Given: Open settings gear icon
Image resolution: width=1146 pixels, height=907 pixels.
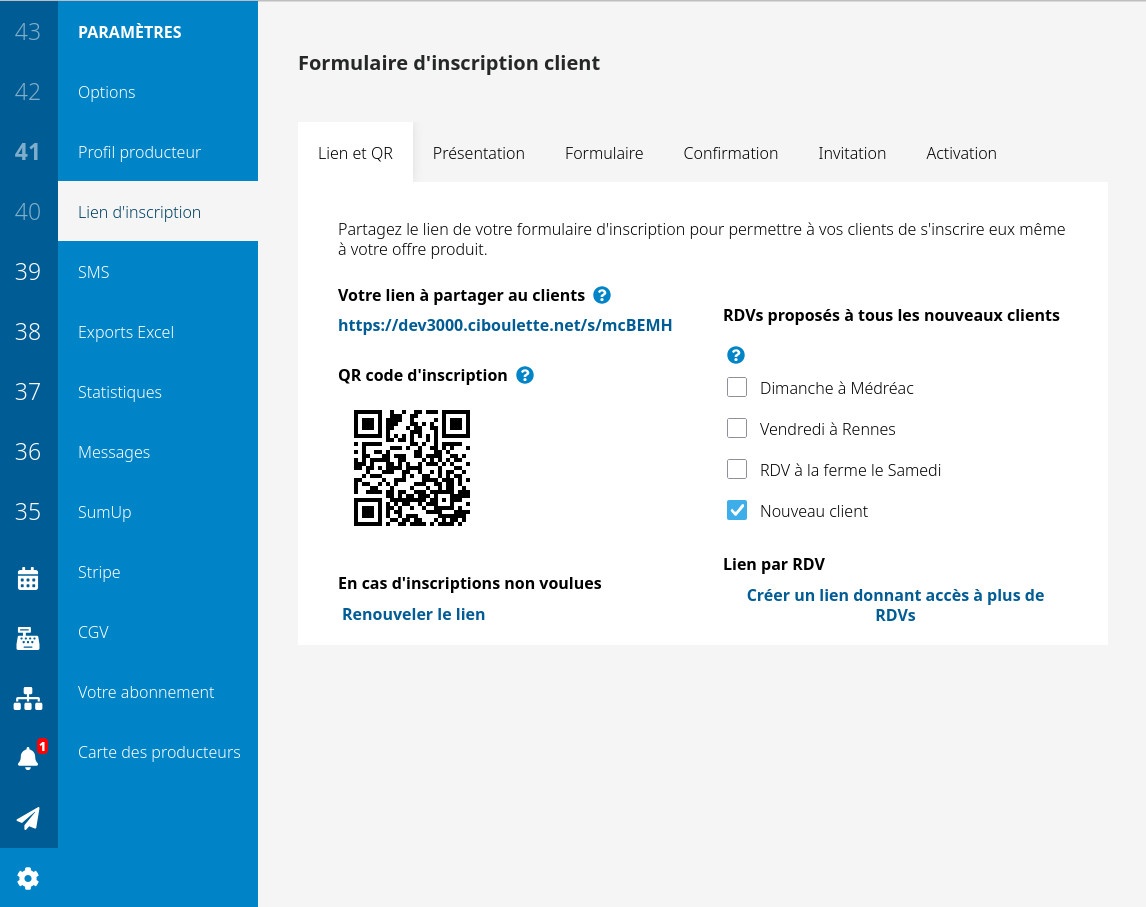Looking at the screenshot, I should click(x=28, y=878).
